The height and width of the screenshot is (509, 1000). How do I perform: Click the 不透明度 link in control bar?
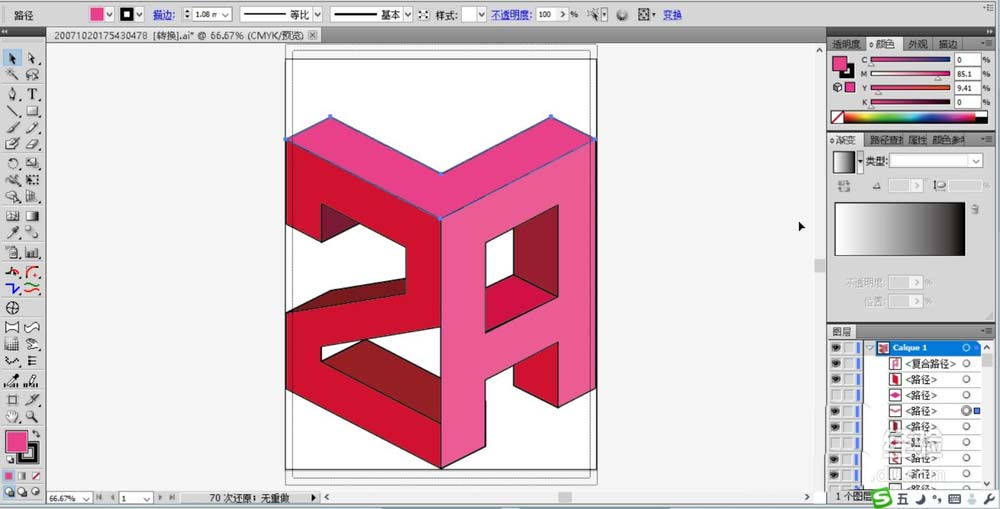(x=511, y=15)
